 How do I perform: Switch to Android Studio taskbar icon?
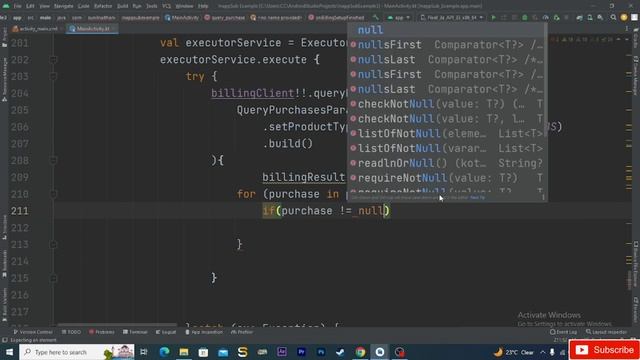[x=380, y=352]
